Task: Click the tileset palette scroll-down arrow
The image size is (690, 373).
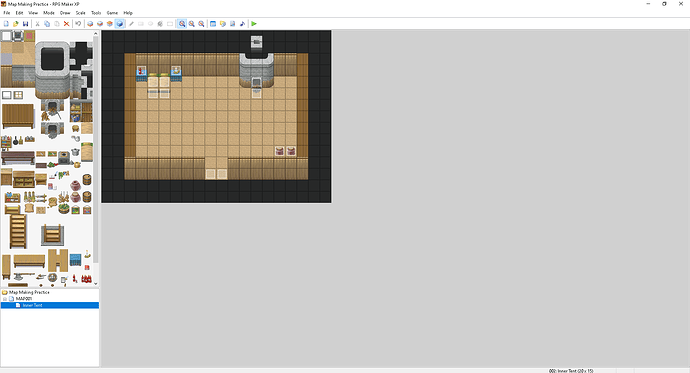Action: tap(96, 284)
